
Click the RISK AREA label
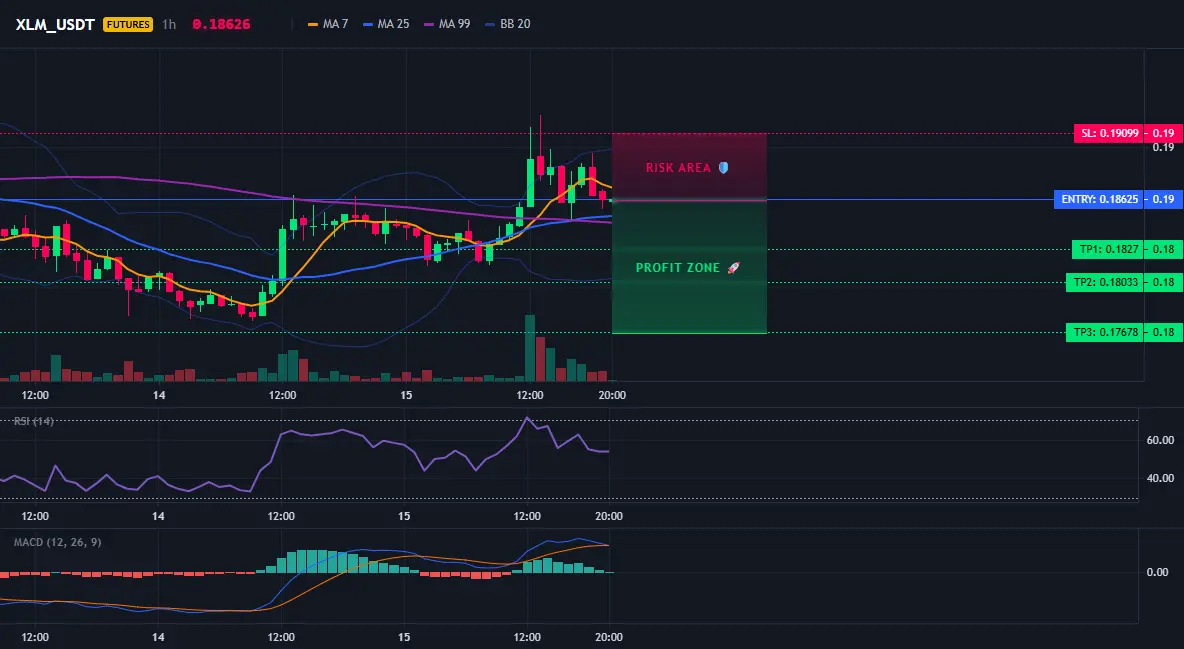678,168
